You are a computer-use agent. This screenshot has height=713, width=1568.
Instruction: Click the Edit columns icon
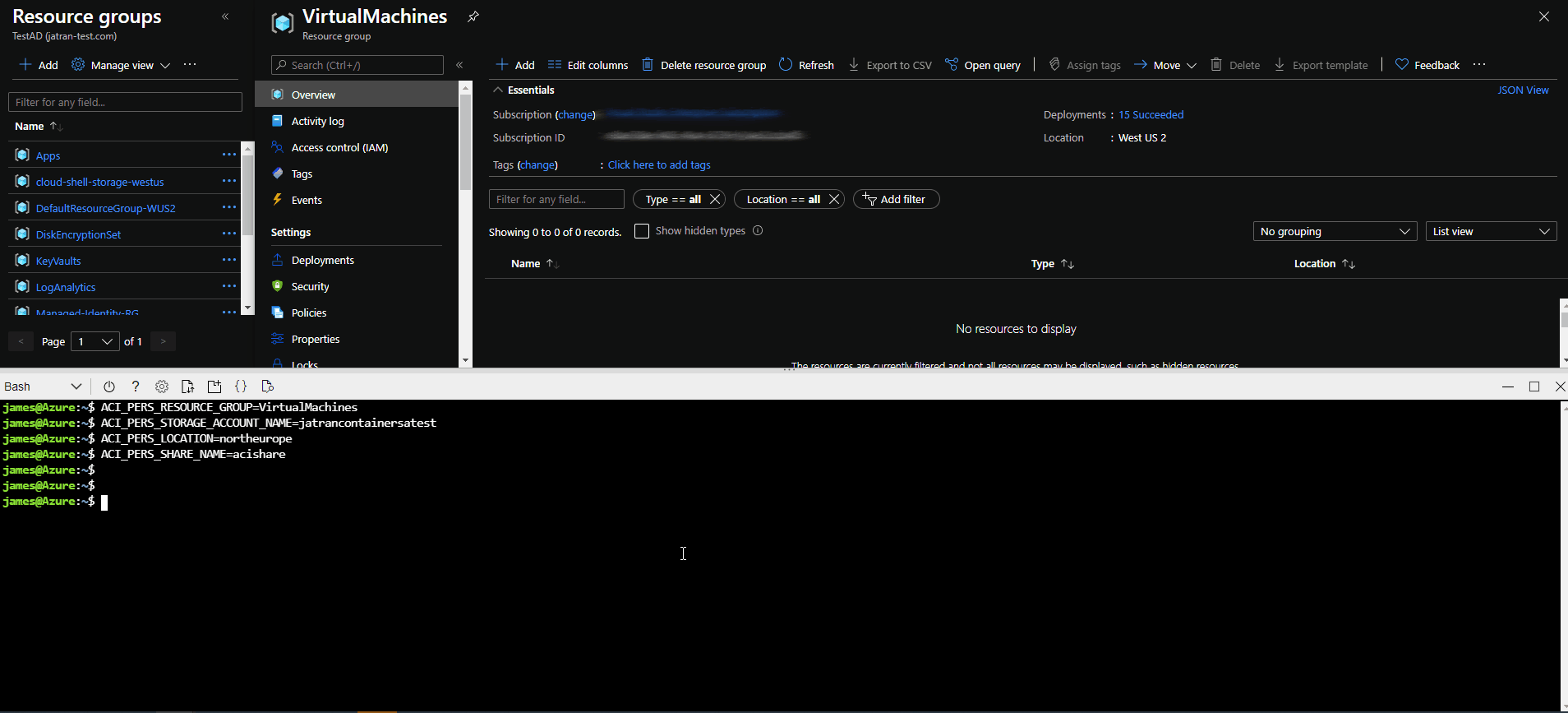555,64
